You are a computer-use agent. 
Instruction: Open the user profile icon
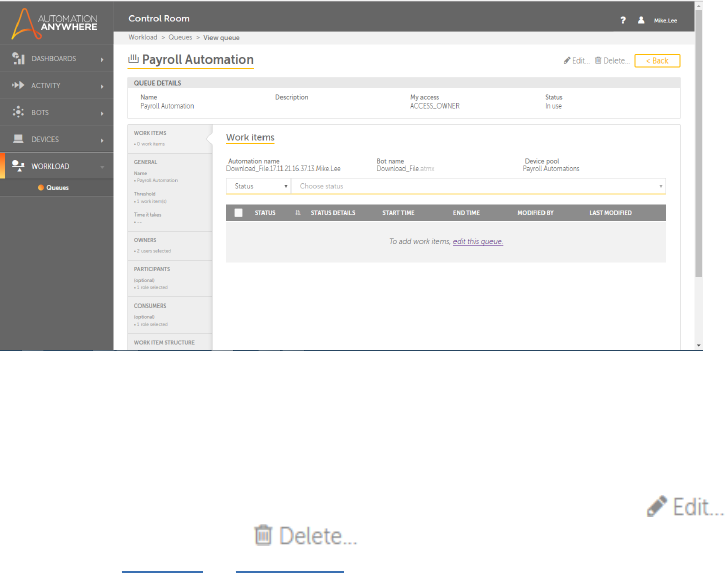(x=641, y=20)
